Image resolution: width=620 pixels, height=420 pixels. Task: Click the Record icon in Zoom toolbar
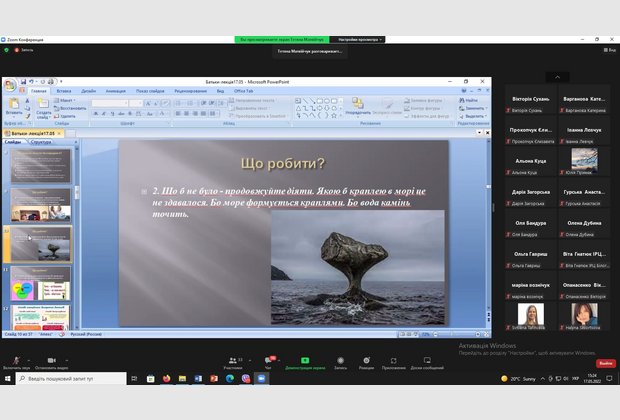click(x=340, y=360)
